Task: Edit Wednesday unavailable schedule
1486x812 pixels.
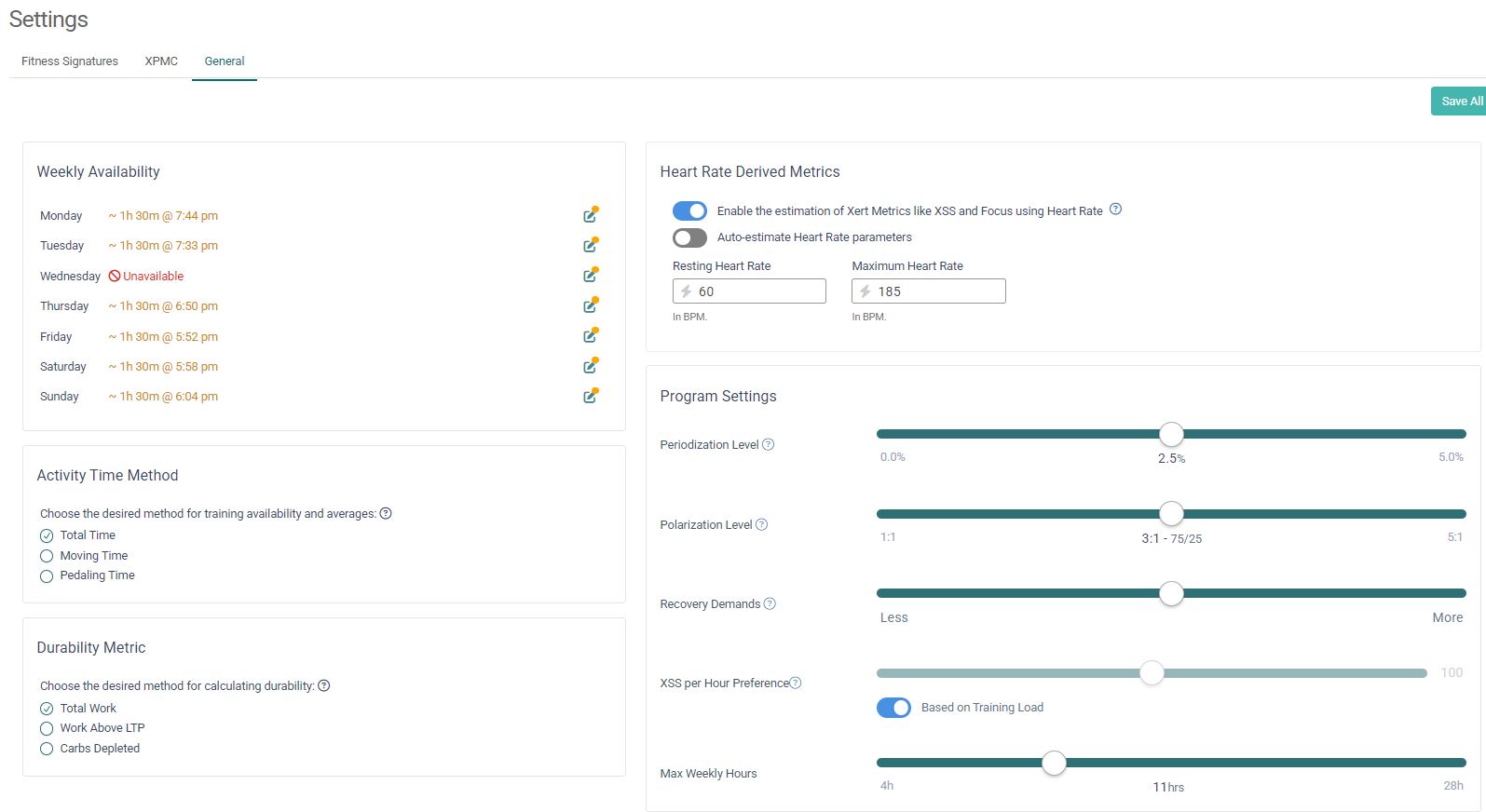Action: (x=590, y=276)
